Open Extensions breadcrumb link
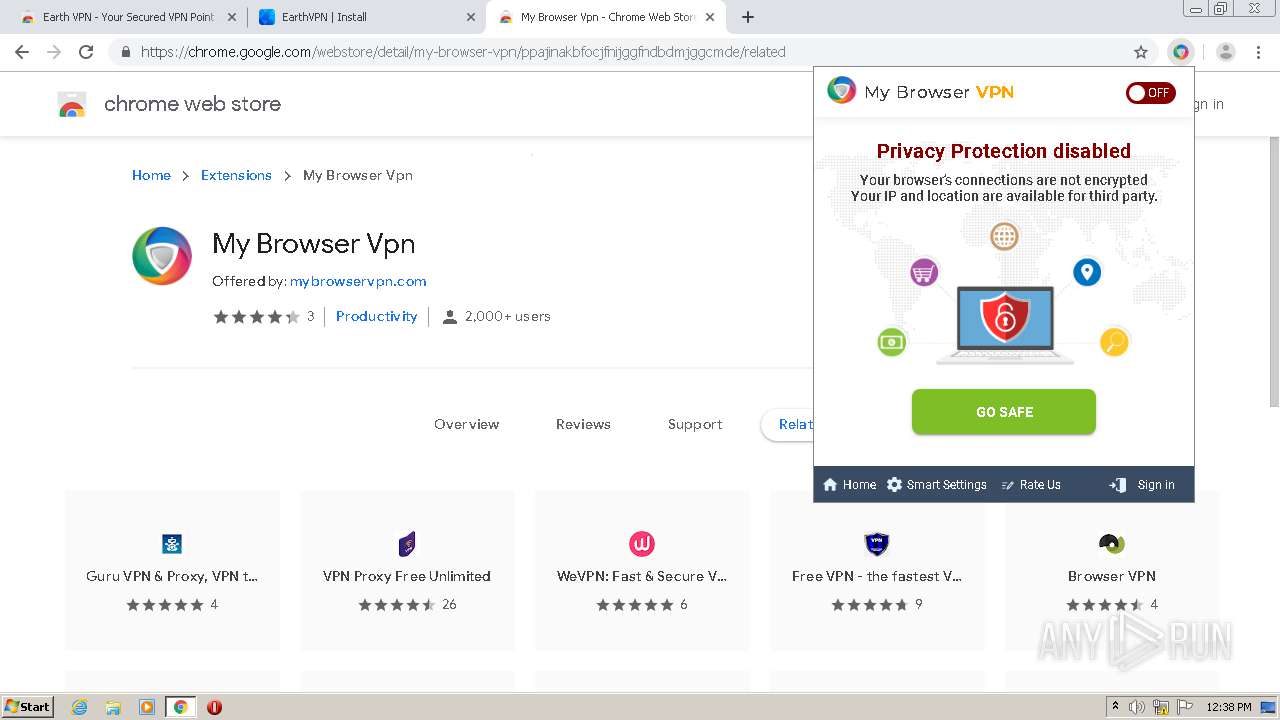Viewport: 1280px width, 720px height. (236, 175)
